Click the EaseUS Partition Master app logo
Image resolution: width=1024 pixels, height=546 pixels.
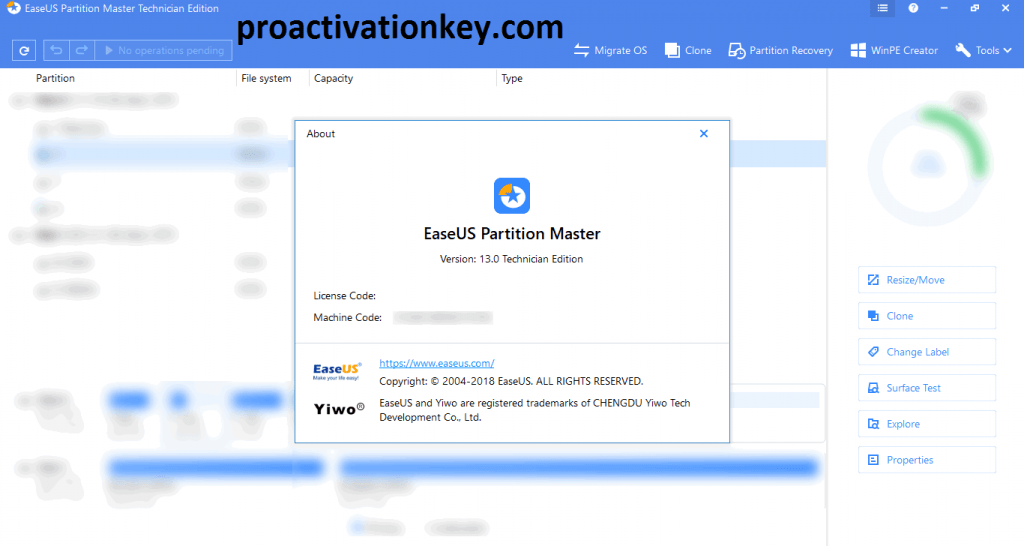pyautogui.click(x=511, y=196)
